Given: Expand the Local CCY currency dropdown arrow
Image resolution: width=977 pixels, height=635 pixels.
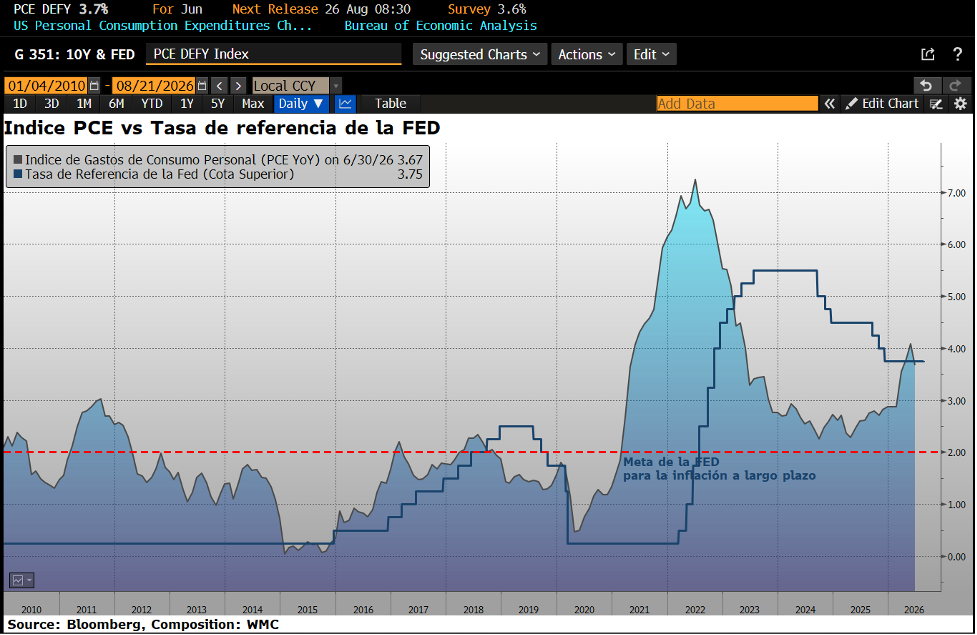Looking at the screenshot, I should click(336, 85).
